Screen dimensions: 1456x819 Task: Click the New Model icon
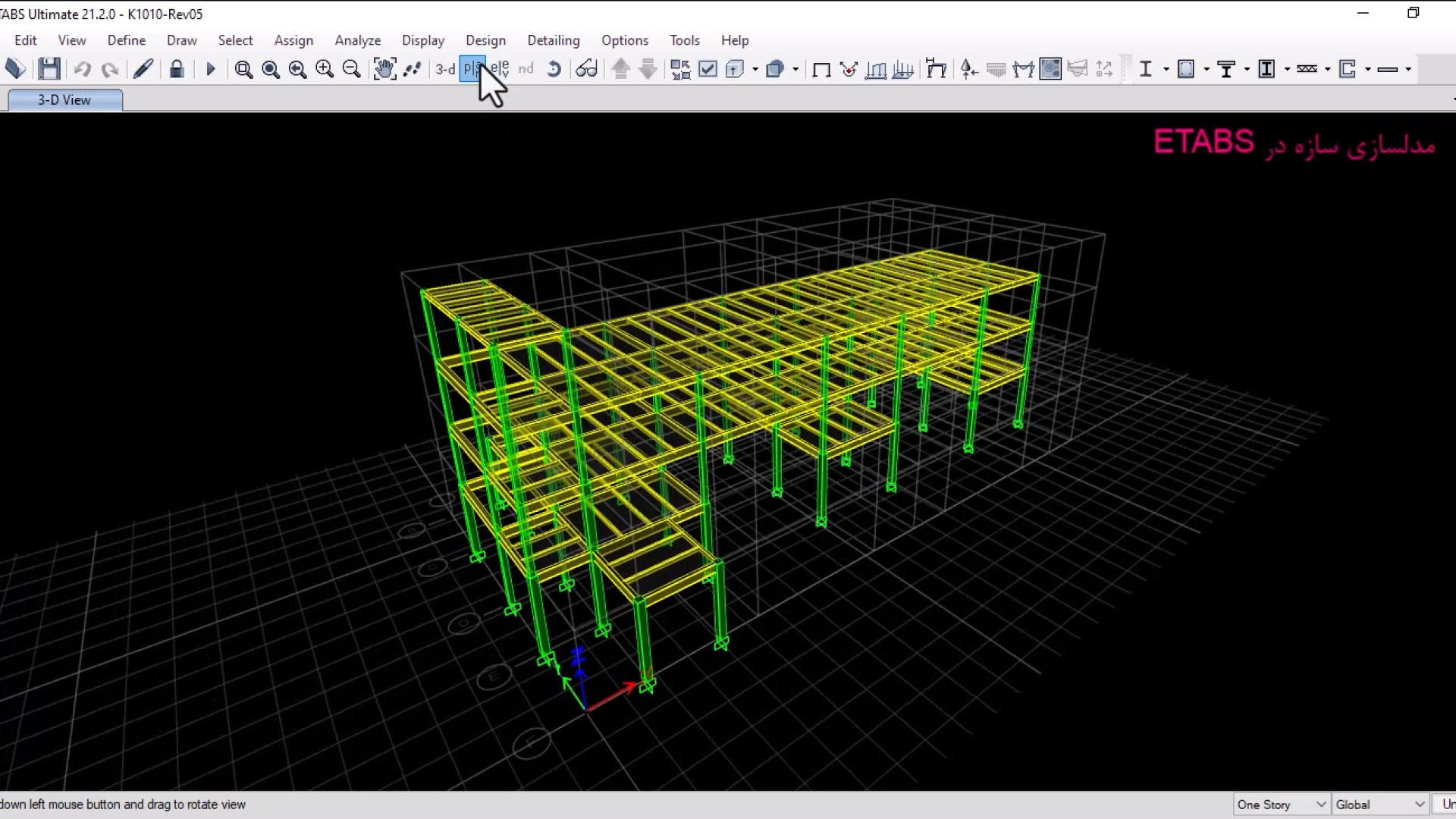tap(15, 69)
